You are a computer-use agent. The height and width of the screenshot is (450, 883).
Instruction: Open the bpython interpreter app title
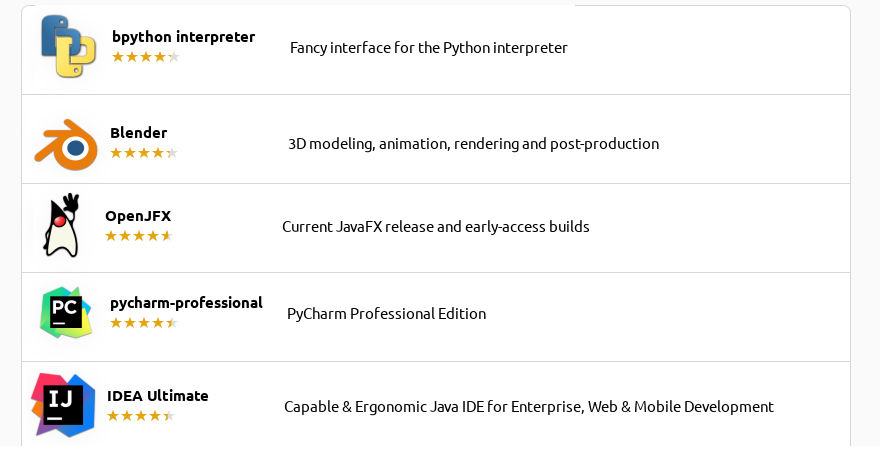coord(184,37)
